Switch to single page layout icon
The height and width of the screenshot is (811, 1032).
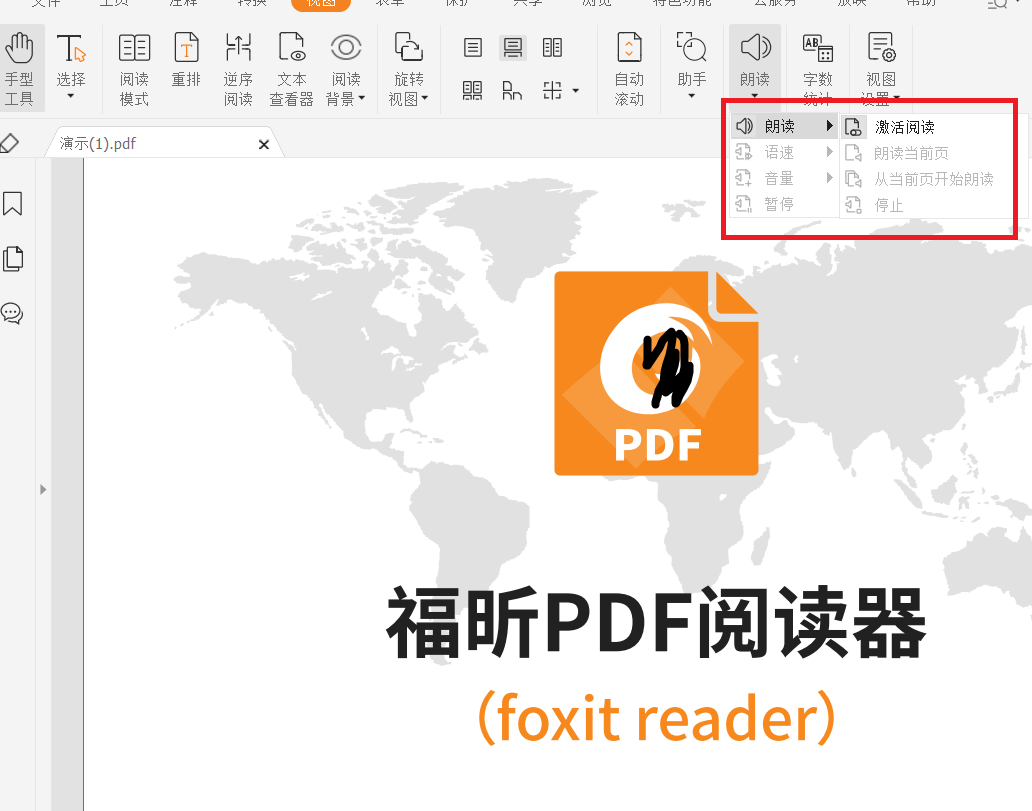473,47
